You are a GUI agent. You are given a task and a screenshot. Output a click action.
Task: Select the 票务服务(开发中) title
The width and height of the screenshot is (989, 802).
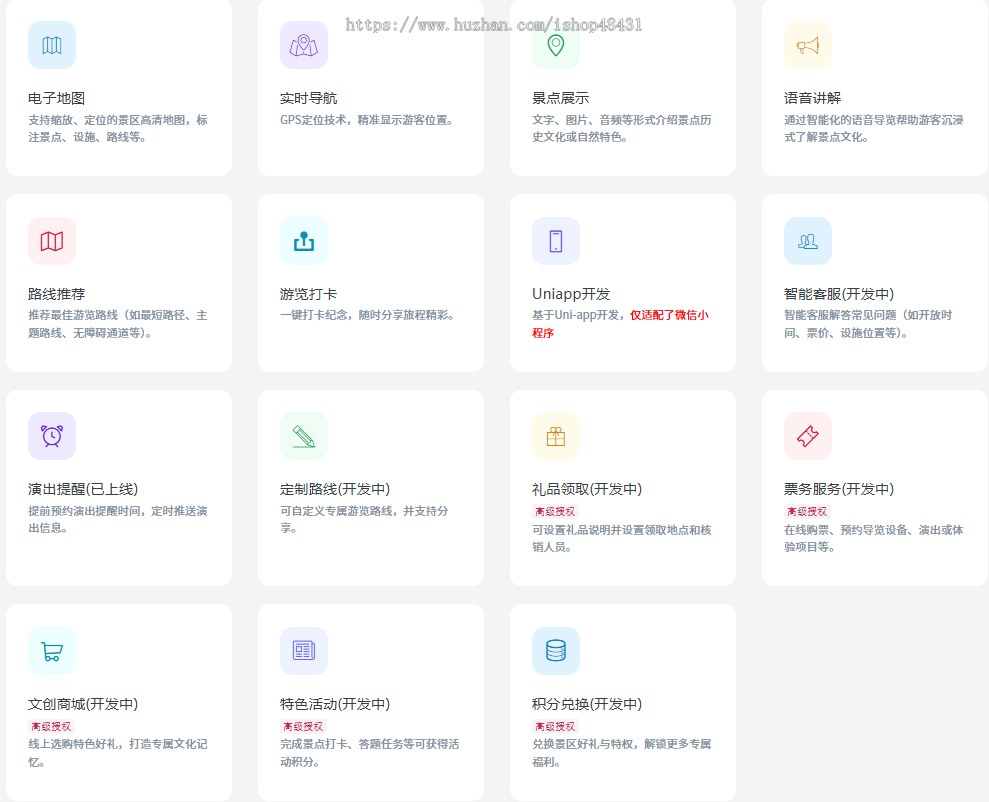click(x=839, y=489)
